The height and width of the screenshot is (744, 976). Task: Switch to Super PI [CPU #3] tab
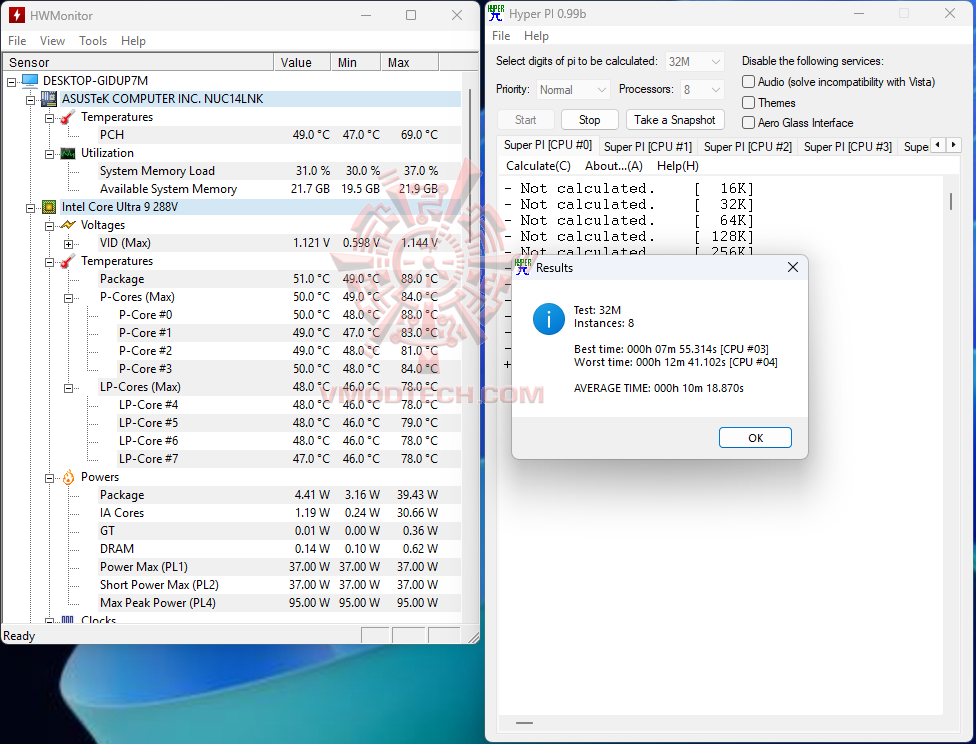point(848,147)
